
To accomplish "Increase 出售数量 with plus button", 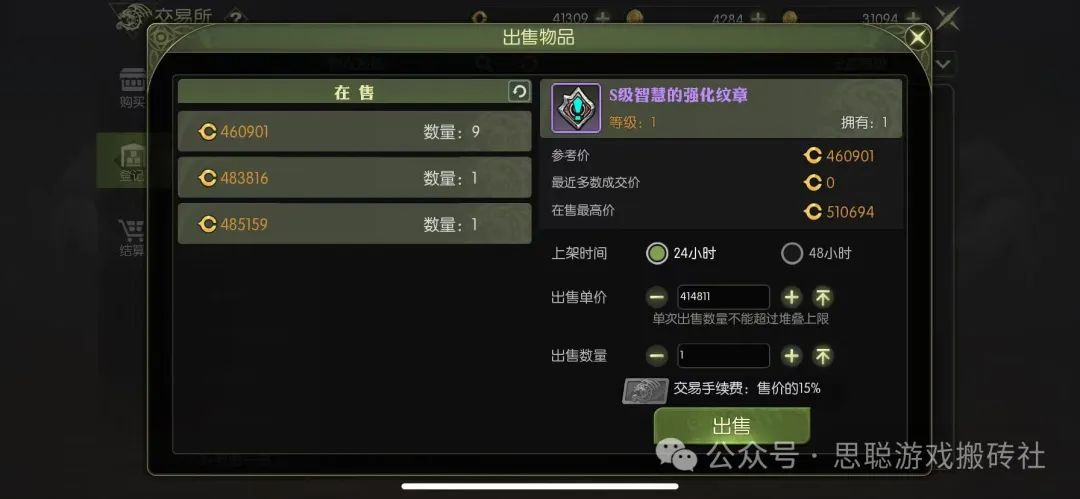I will pyautogui.click(x=792, y=356).
